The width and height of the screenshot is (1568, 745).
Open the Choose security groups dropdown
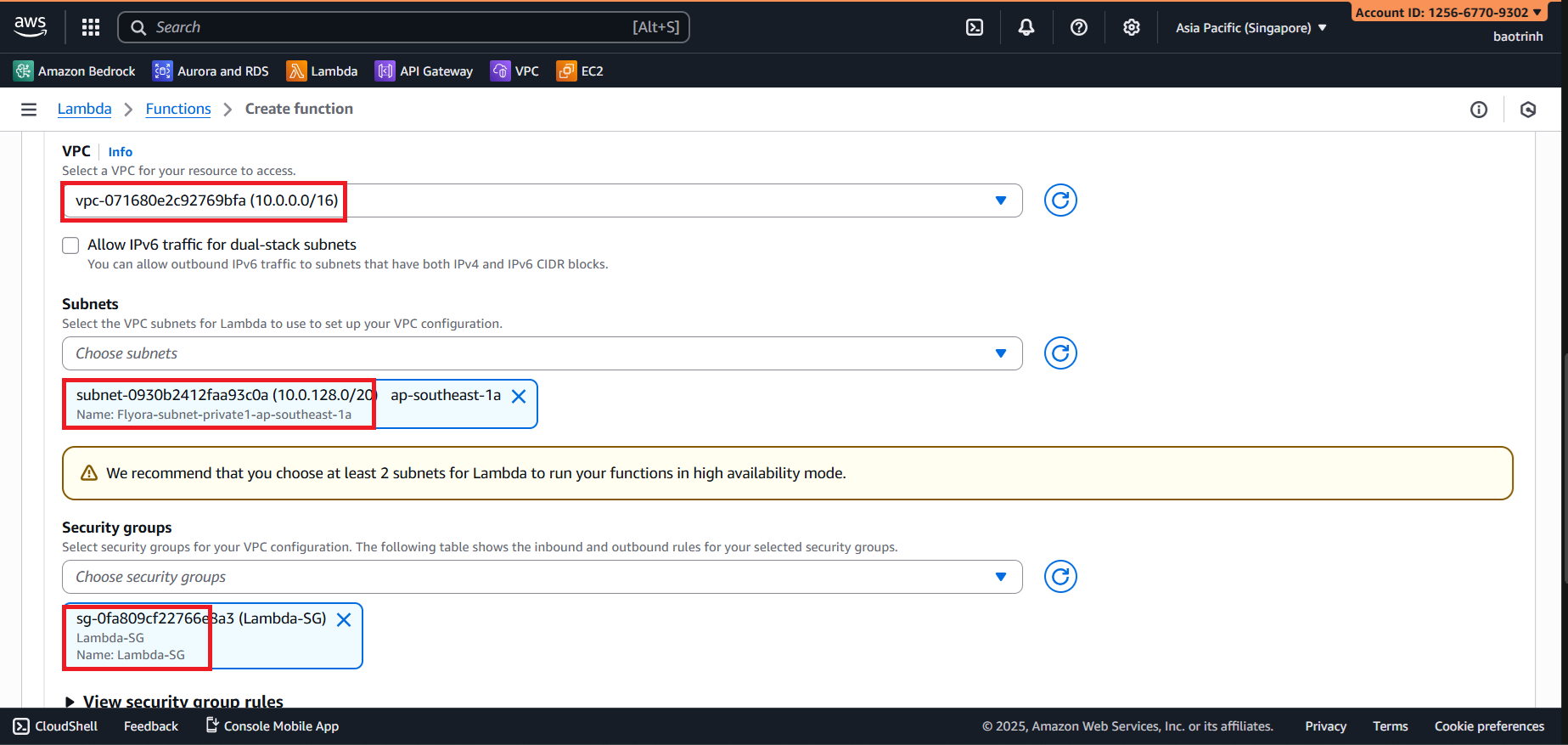542,577
